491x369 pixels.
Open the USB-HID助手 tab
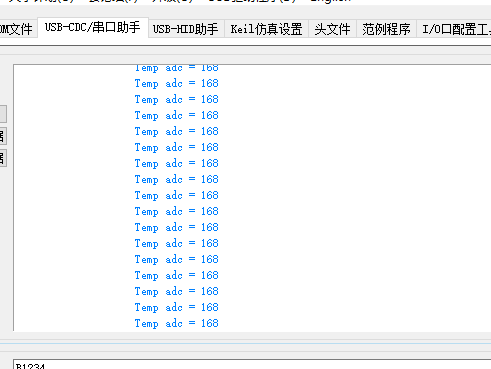186,29
